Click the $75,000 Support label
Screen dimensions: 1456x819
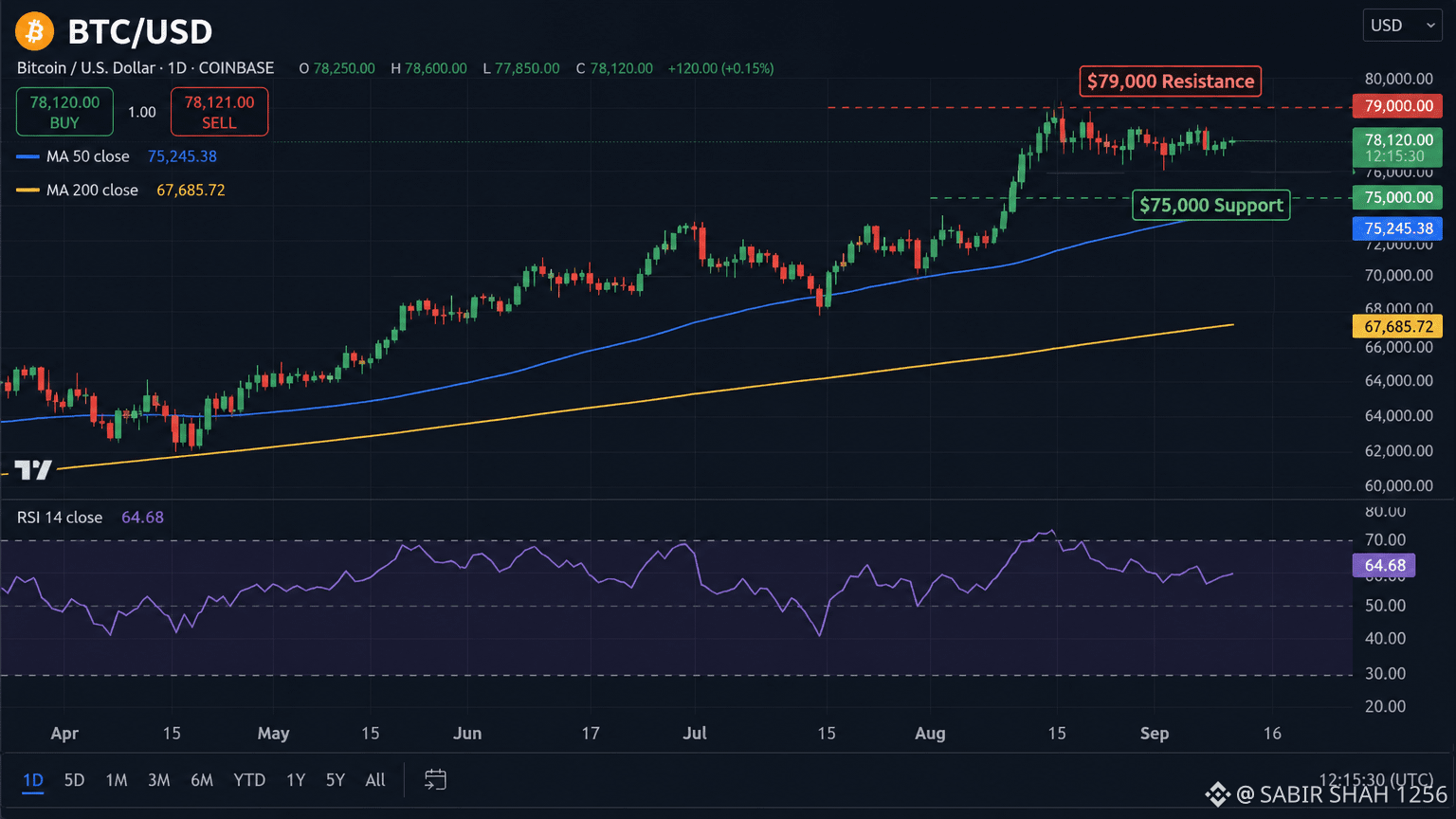pos(1211,205)
